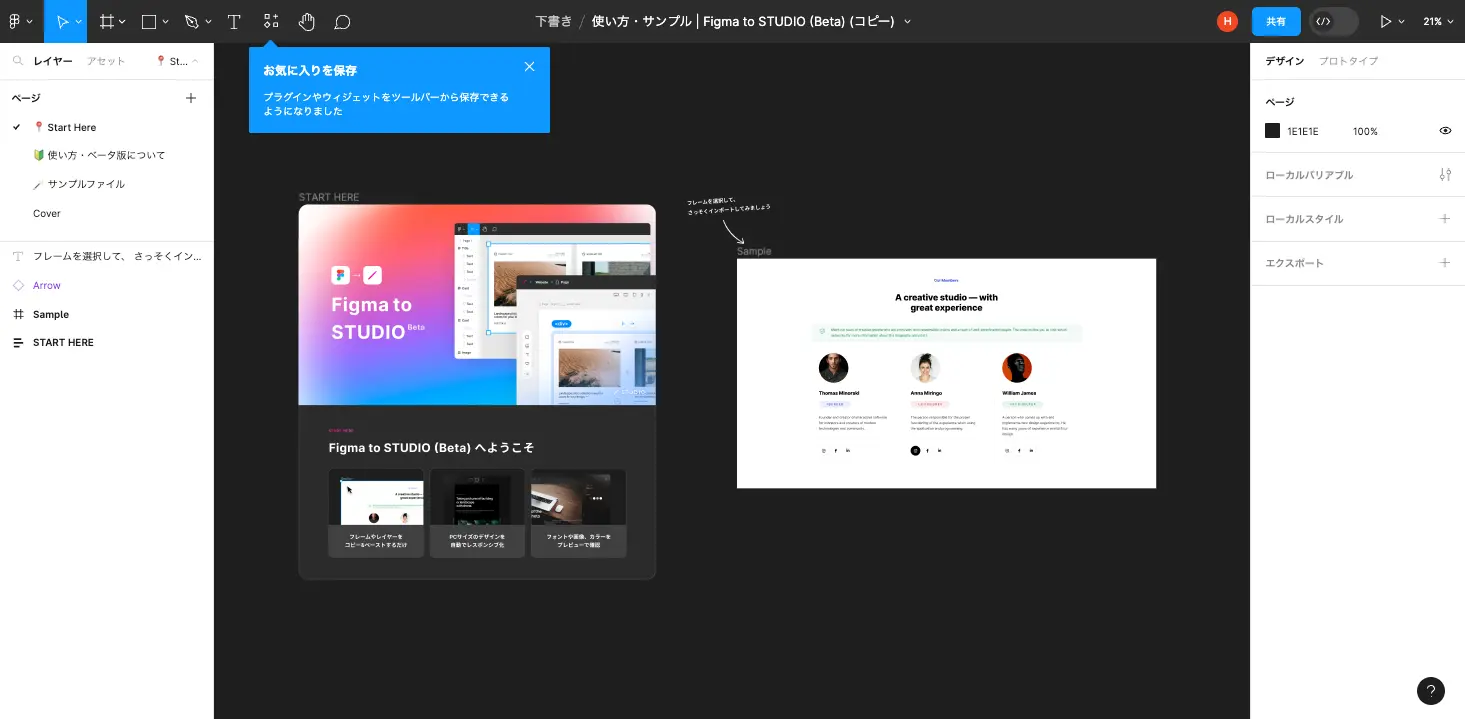Click the START HERE frame label on canvas
Image resolution: width=1465 pixels, height=719 pixels.
point(329,197)
